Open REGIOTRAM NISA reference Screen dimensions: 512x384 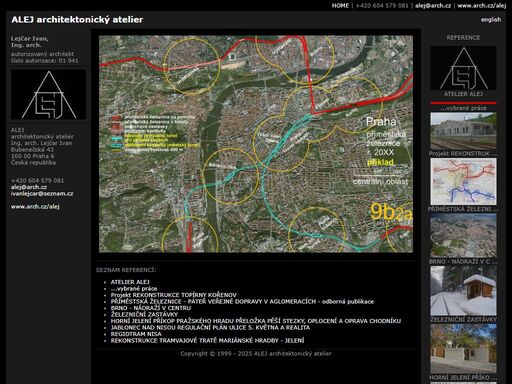pos(136,334)
